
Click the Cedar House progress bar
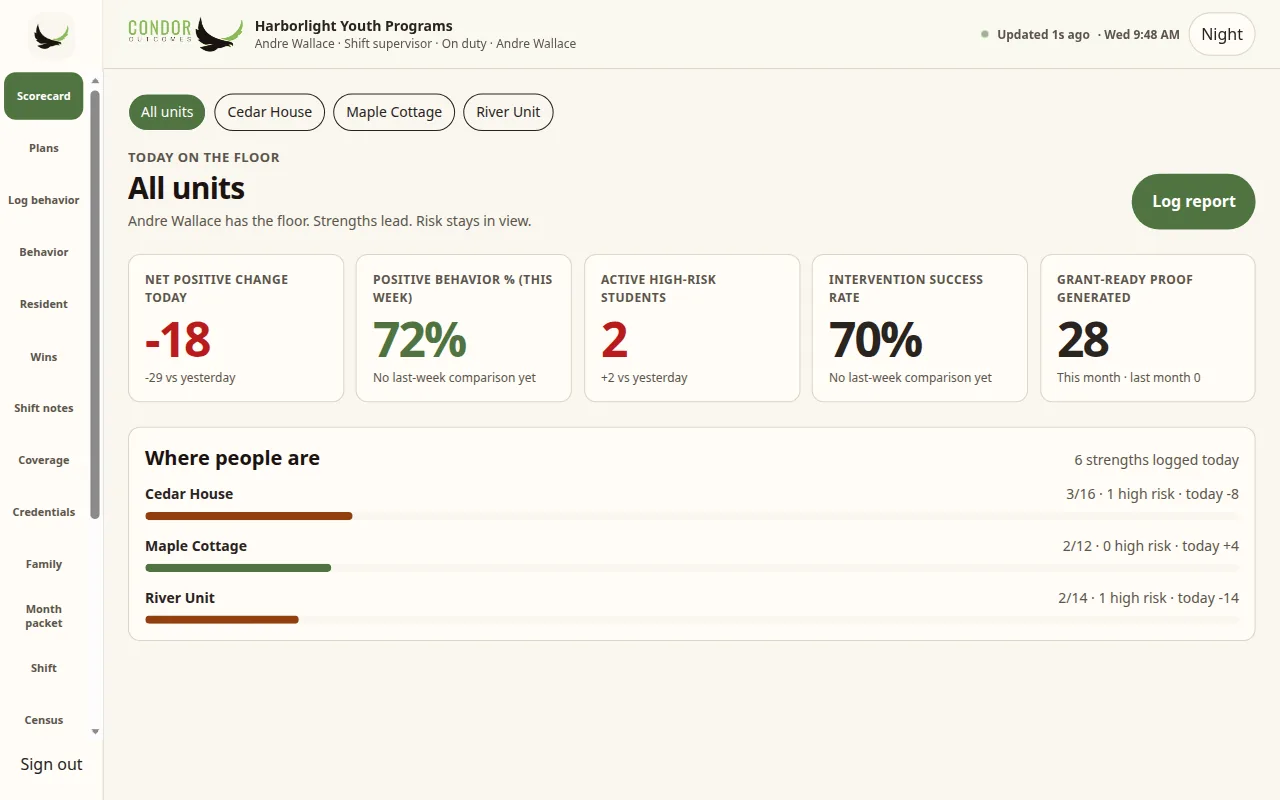(x=691, y=516)
